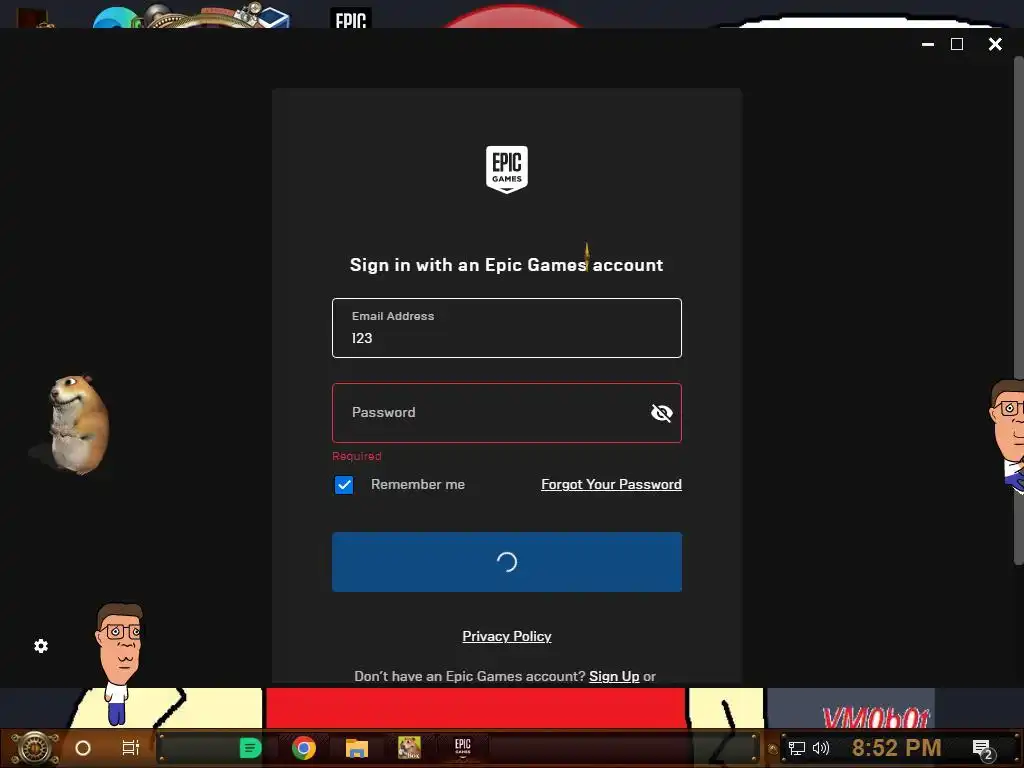Open Task View on the taskbar
The height and width of the screenshot is (768, 1024).
click(131, 748)
